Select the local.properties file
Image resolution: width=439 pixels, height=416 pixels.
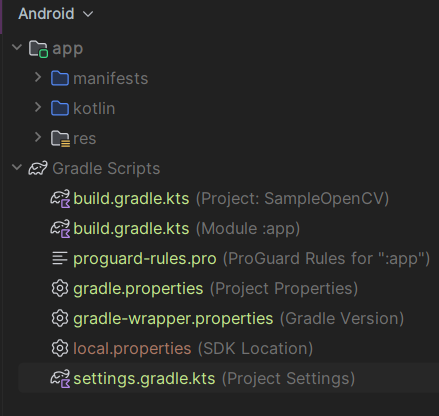pos(132,349)
